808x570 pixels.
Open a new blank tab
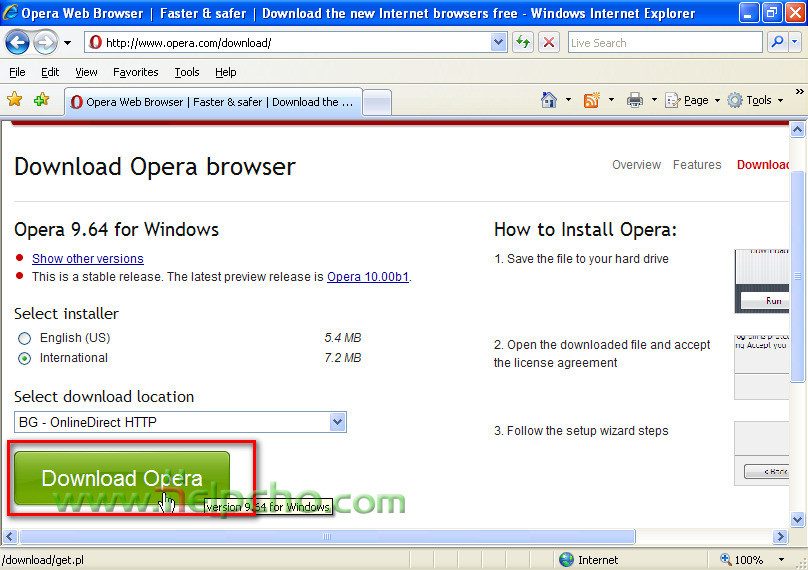point(377,103)
